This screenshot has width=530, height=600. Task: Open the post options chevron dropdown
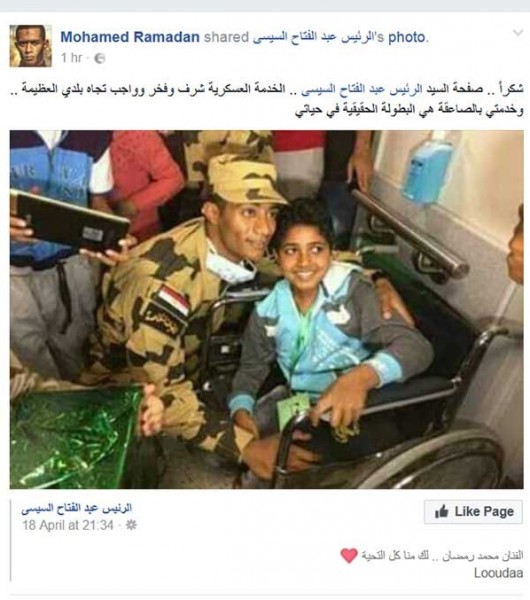pyautogui.click(x=517, y=33)
